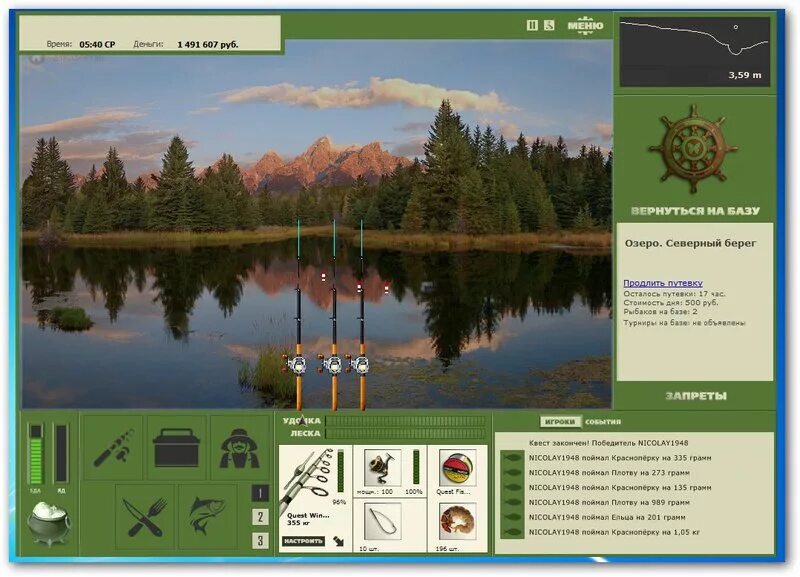Image resolution: width=800 pixels, height=577 pixels.
Task: Click the НАСТРОИТЬ button
Action: tap(303, 541)
